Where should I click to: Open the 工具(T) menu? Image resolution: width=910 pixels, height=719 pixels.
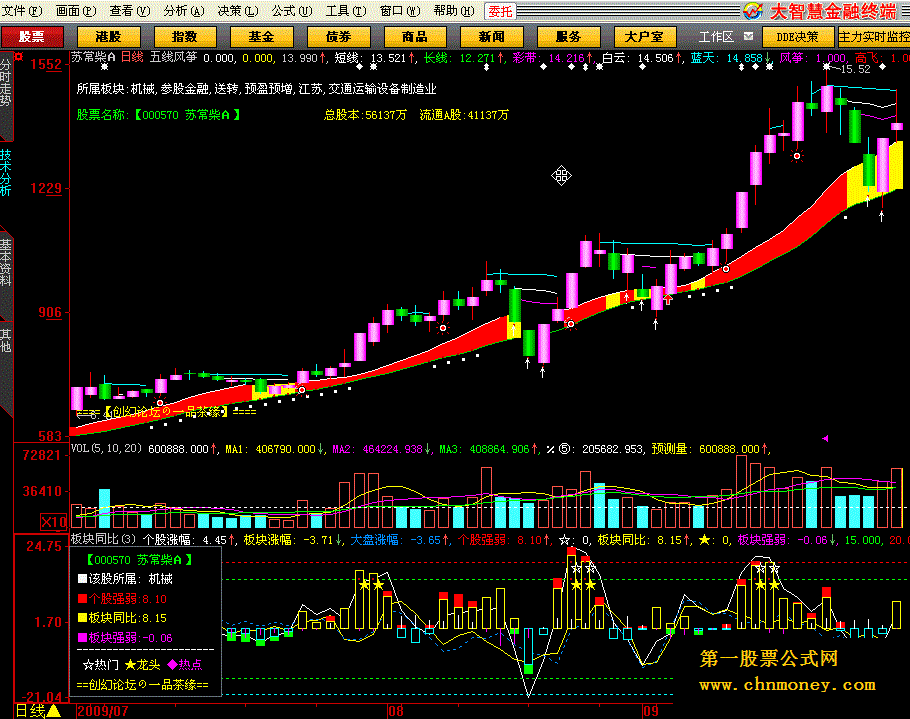(346, 10)
